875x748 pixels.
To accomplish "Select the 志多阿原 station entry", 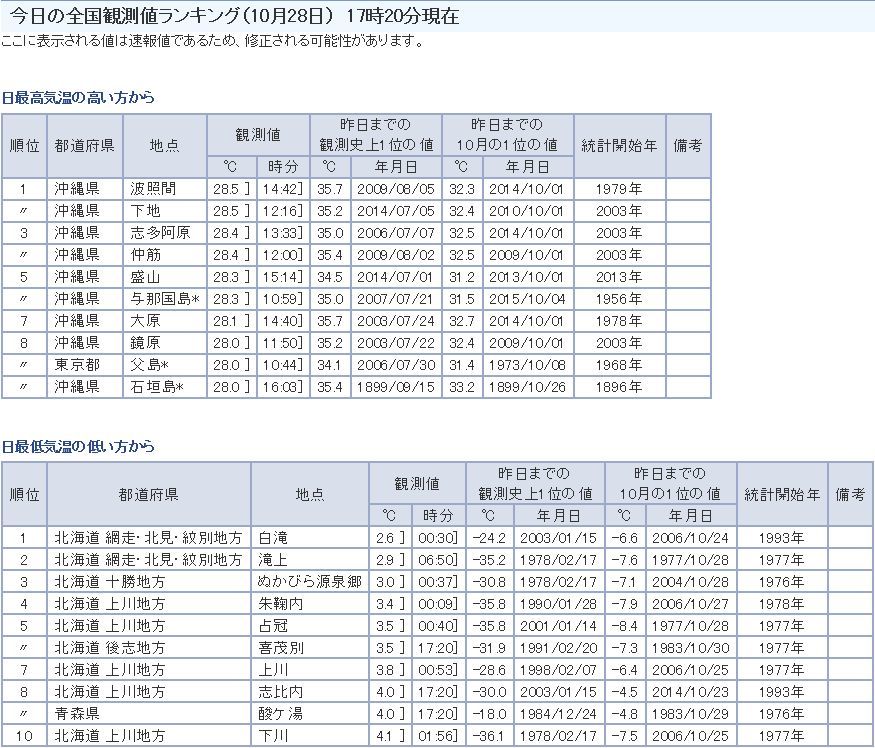I will pyautogui.click(x=156, y=233).
